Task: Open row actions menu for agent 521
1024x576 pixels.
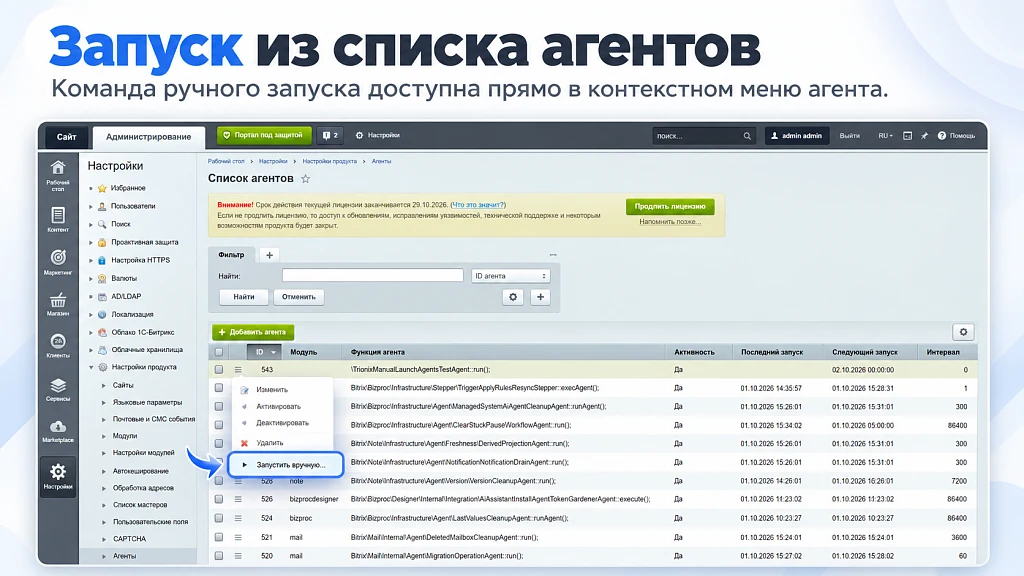Action: tap(238, 537)
